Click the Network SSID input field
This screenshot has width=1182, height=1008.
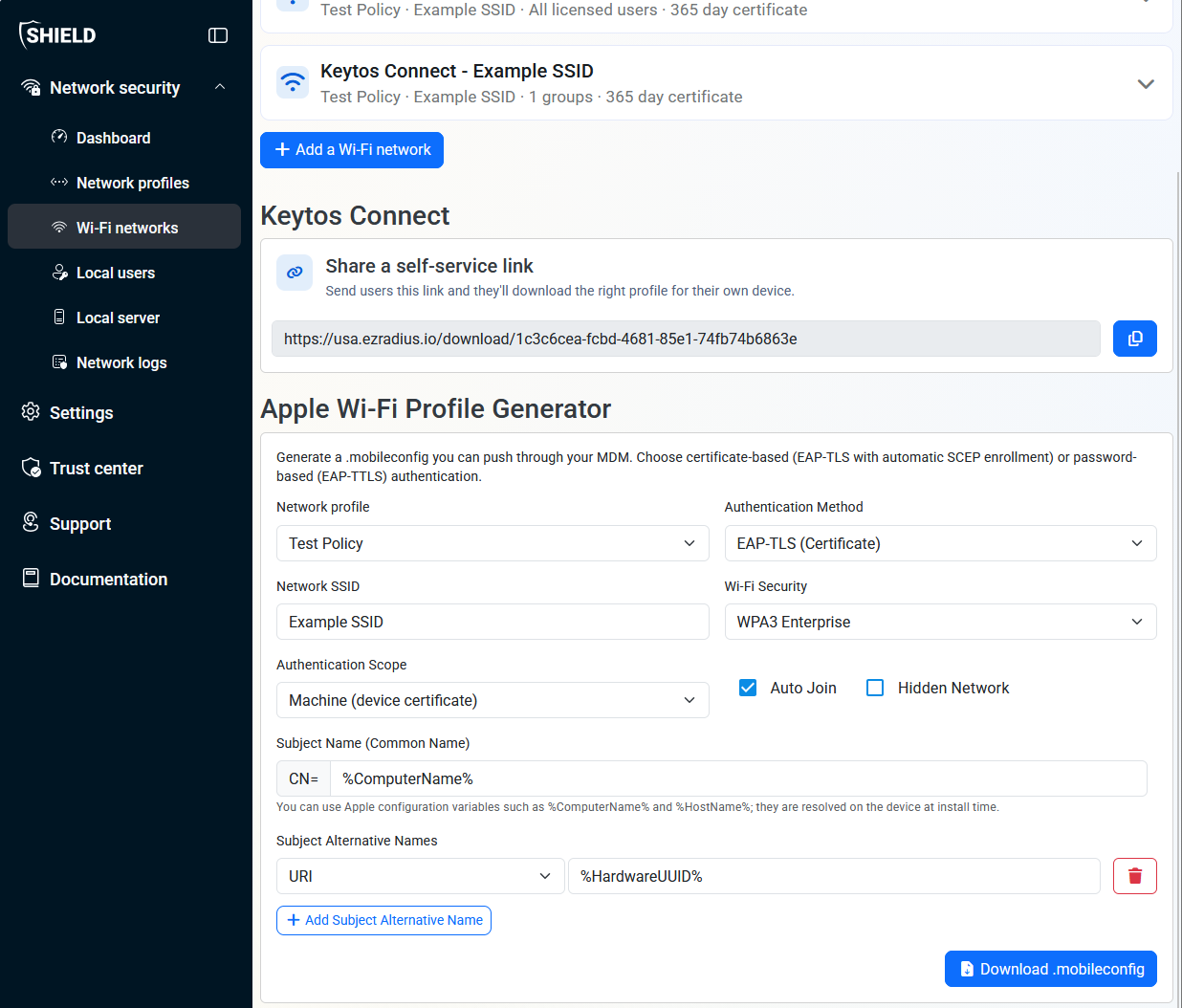pos(492,622)
